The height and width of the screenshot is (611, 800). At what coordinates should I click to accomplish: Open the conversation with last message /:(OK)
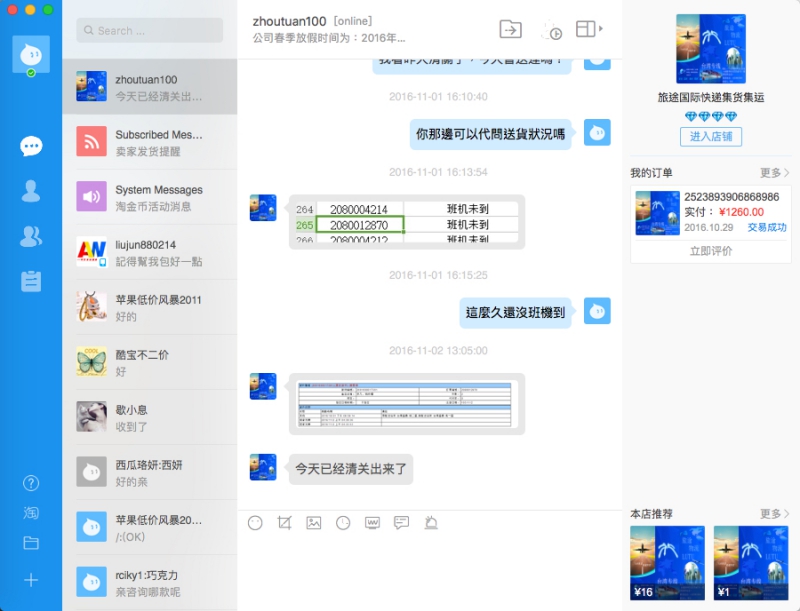click(149, 527)
